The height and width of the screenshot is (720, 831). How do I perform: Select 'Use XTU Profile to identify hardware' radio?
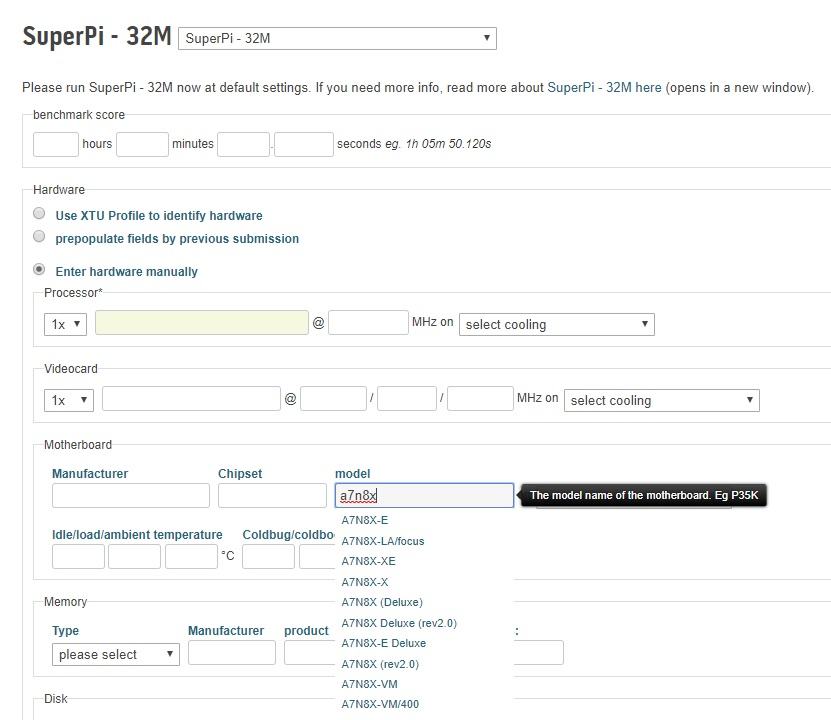(39, 213)
